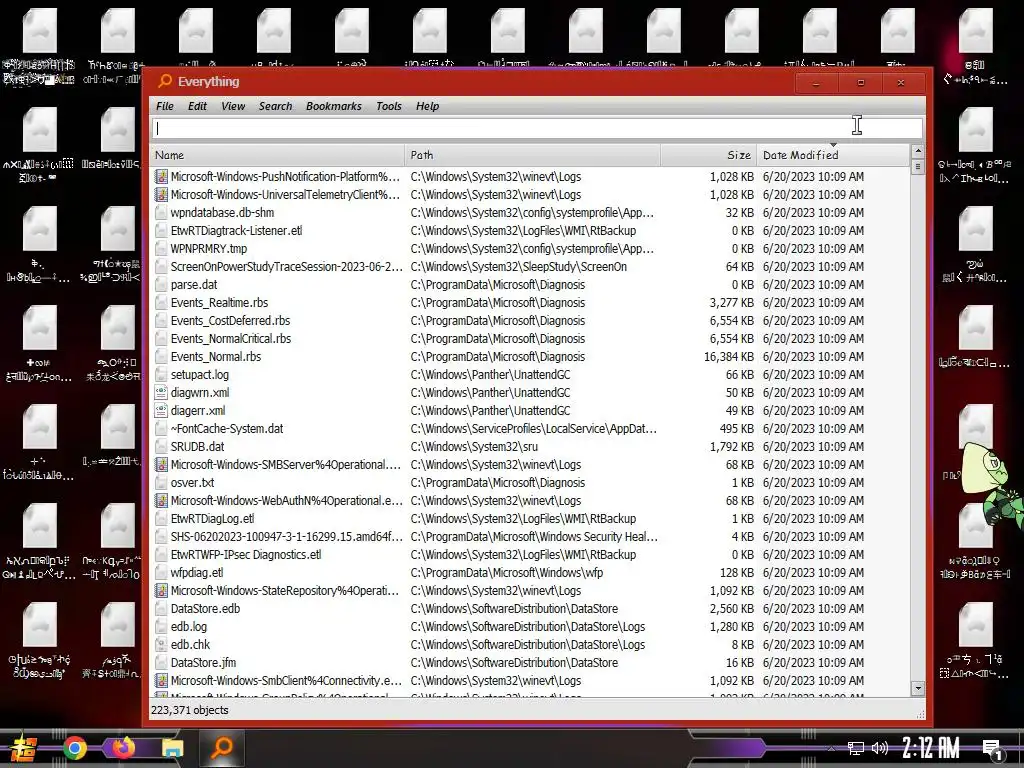Image resolution: width=1024 pixels, height=768 pixels.
Task: Click the icon beside Events_Realtime.rbs
Action: (x=161, y=302)
